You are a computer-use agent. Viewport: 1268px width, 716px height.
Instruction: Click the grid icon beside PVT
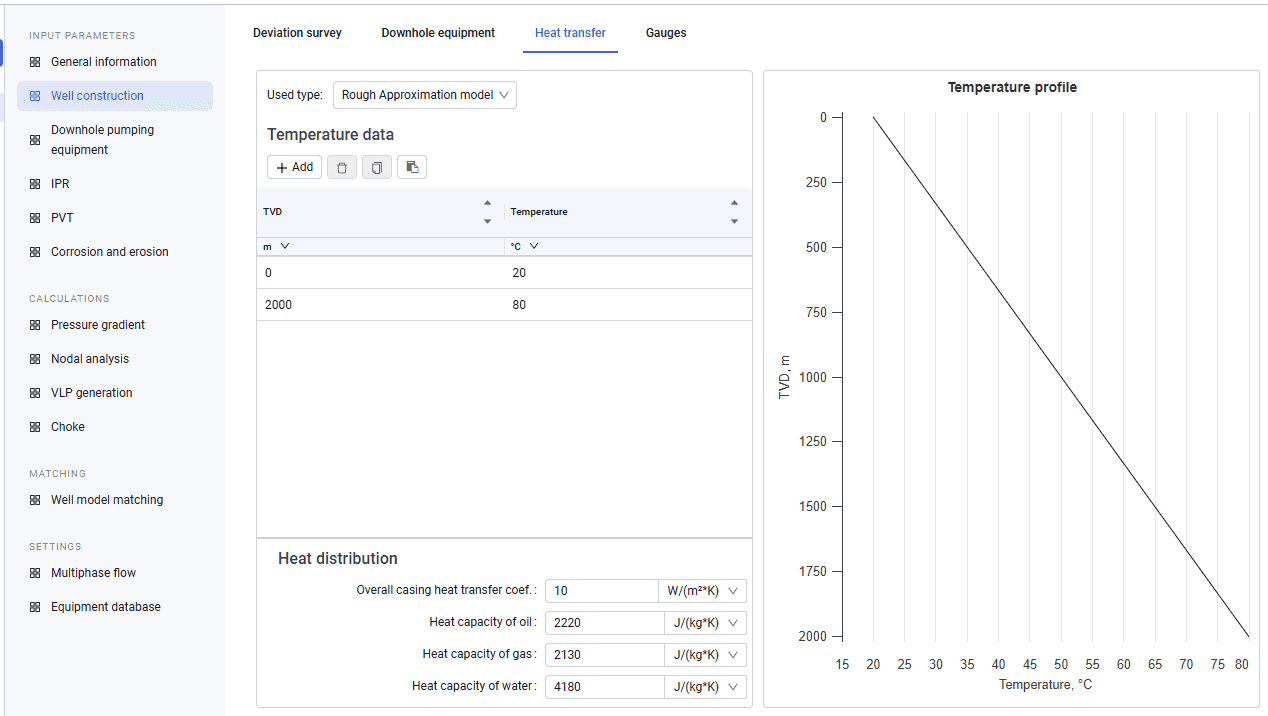pyautogui.click(x=35, y=218)
